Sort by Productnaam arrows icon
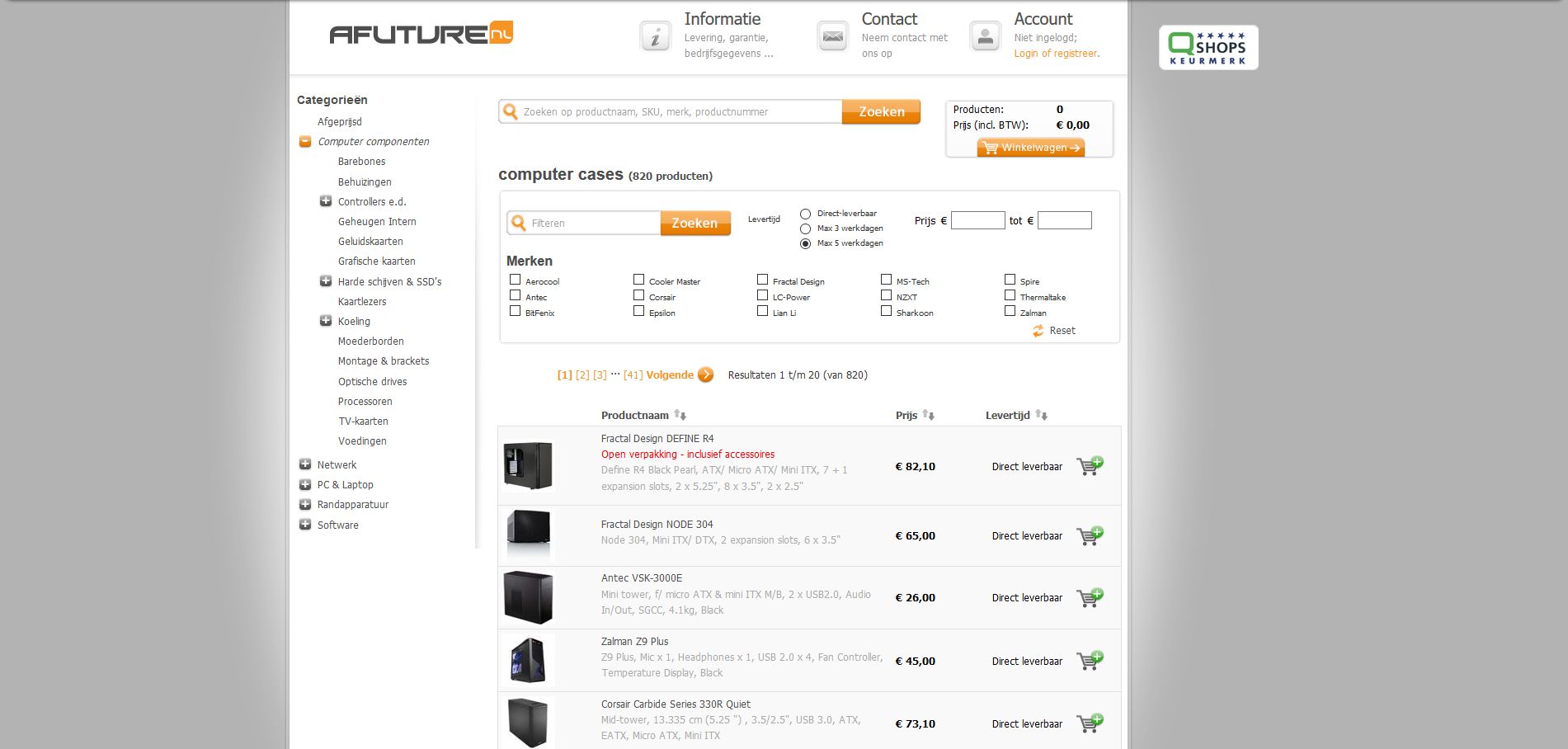This screenshot has height=749, width=1568. (680, 415)
